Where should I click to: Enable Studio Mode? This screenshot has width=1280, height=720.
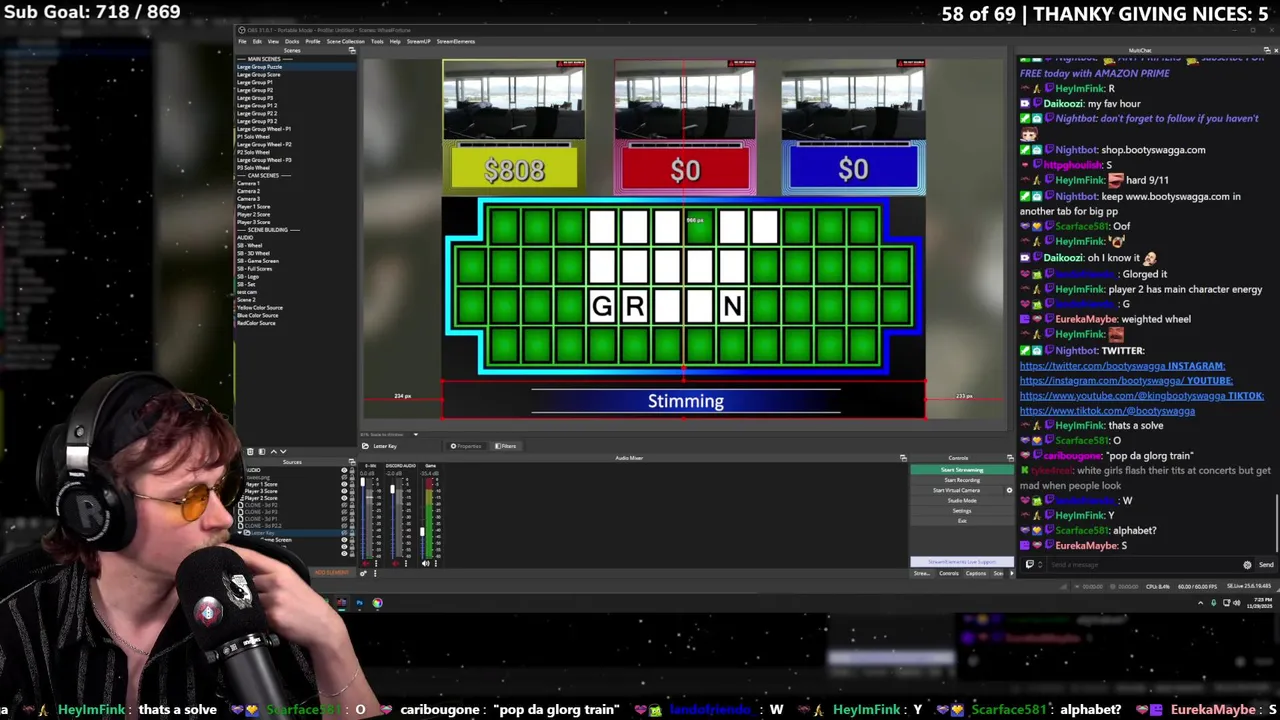tap(962, 501)
